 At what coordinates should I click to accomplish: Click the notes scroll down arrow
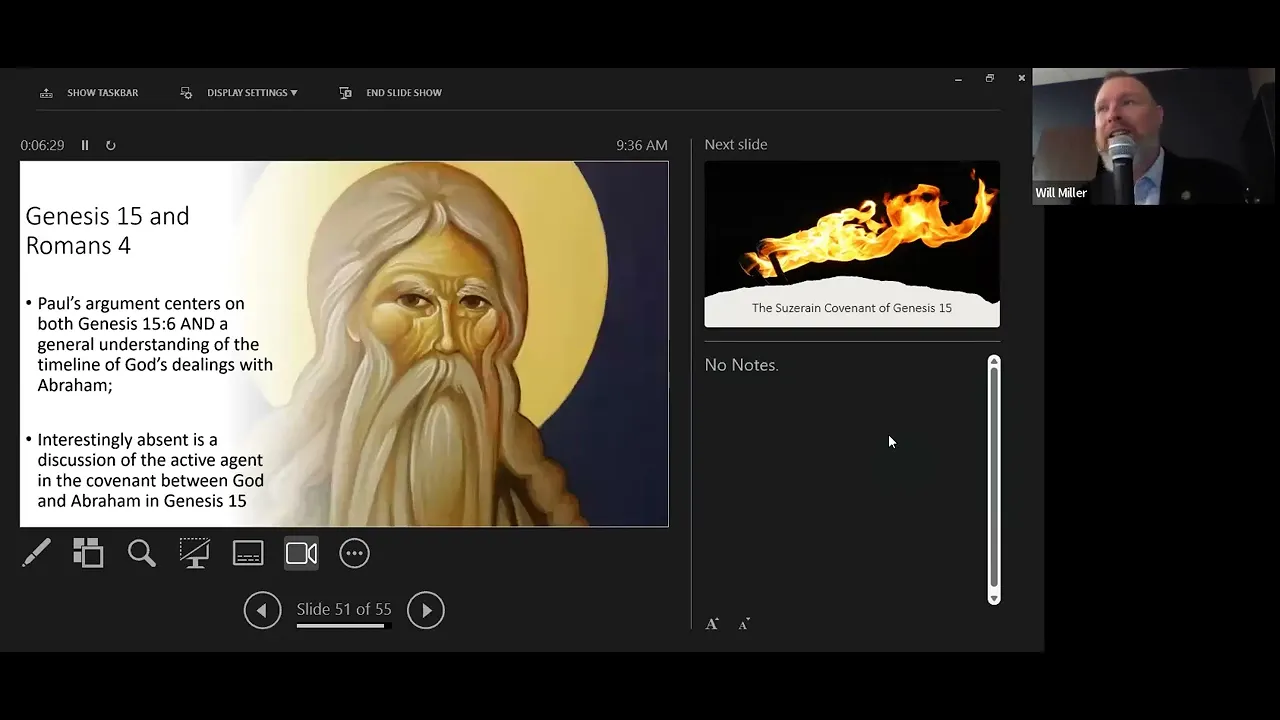tap(994, 598)
